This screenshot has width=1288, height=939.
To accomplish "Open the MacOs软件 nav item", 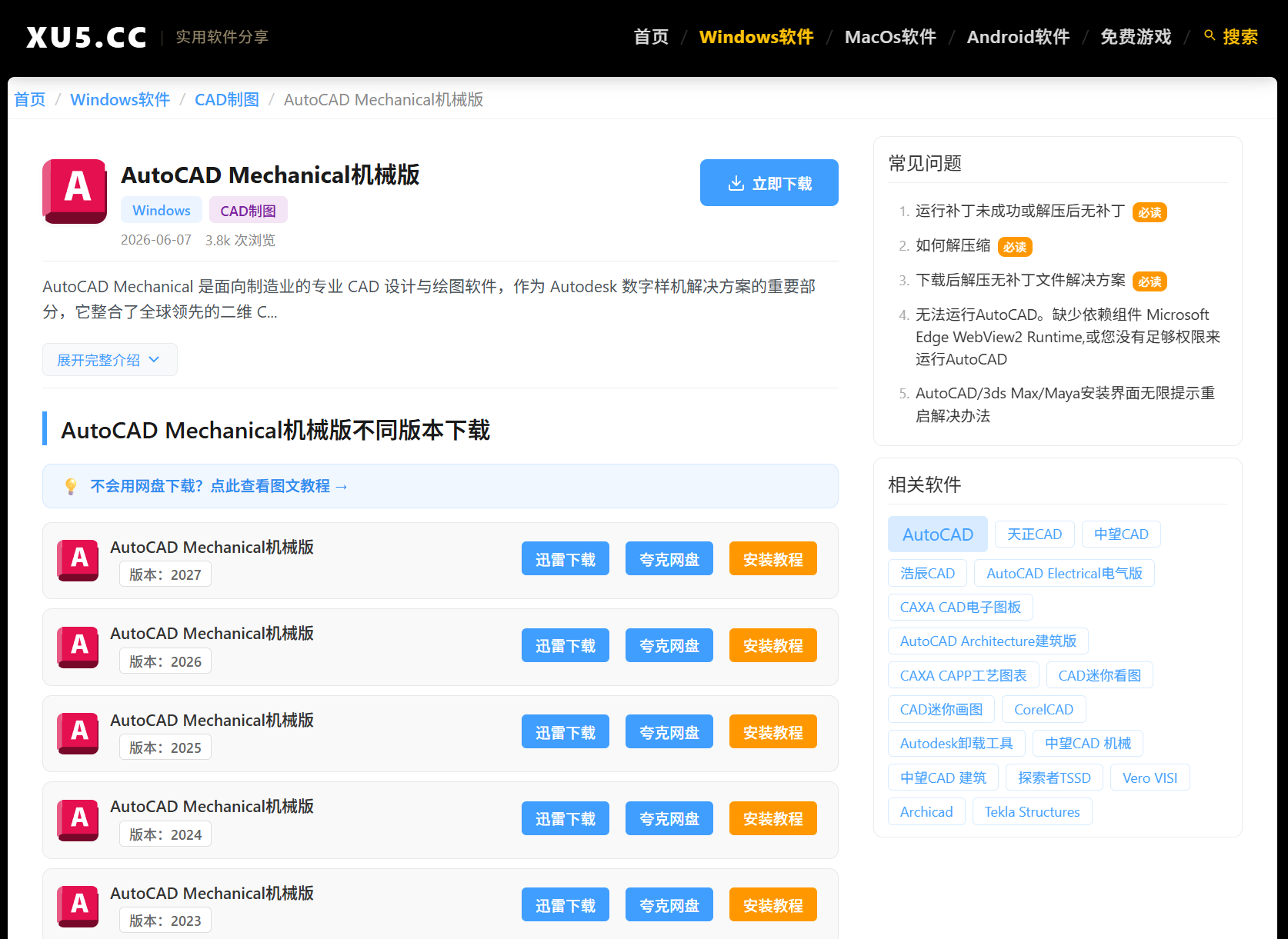I will point(890,37).
